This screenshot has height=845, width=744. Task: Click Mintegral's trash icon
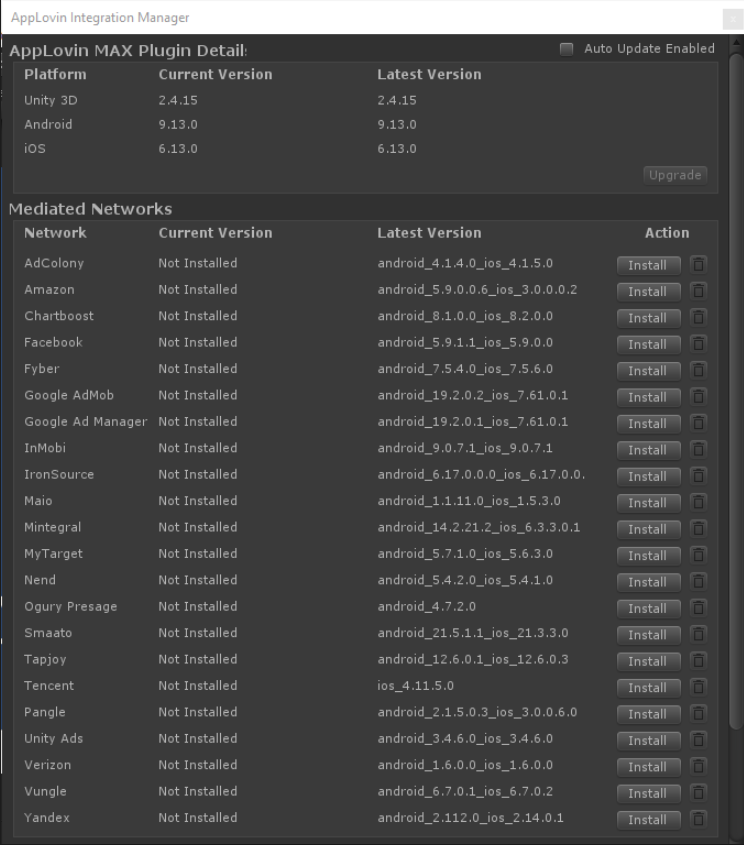coord(698,529)
